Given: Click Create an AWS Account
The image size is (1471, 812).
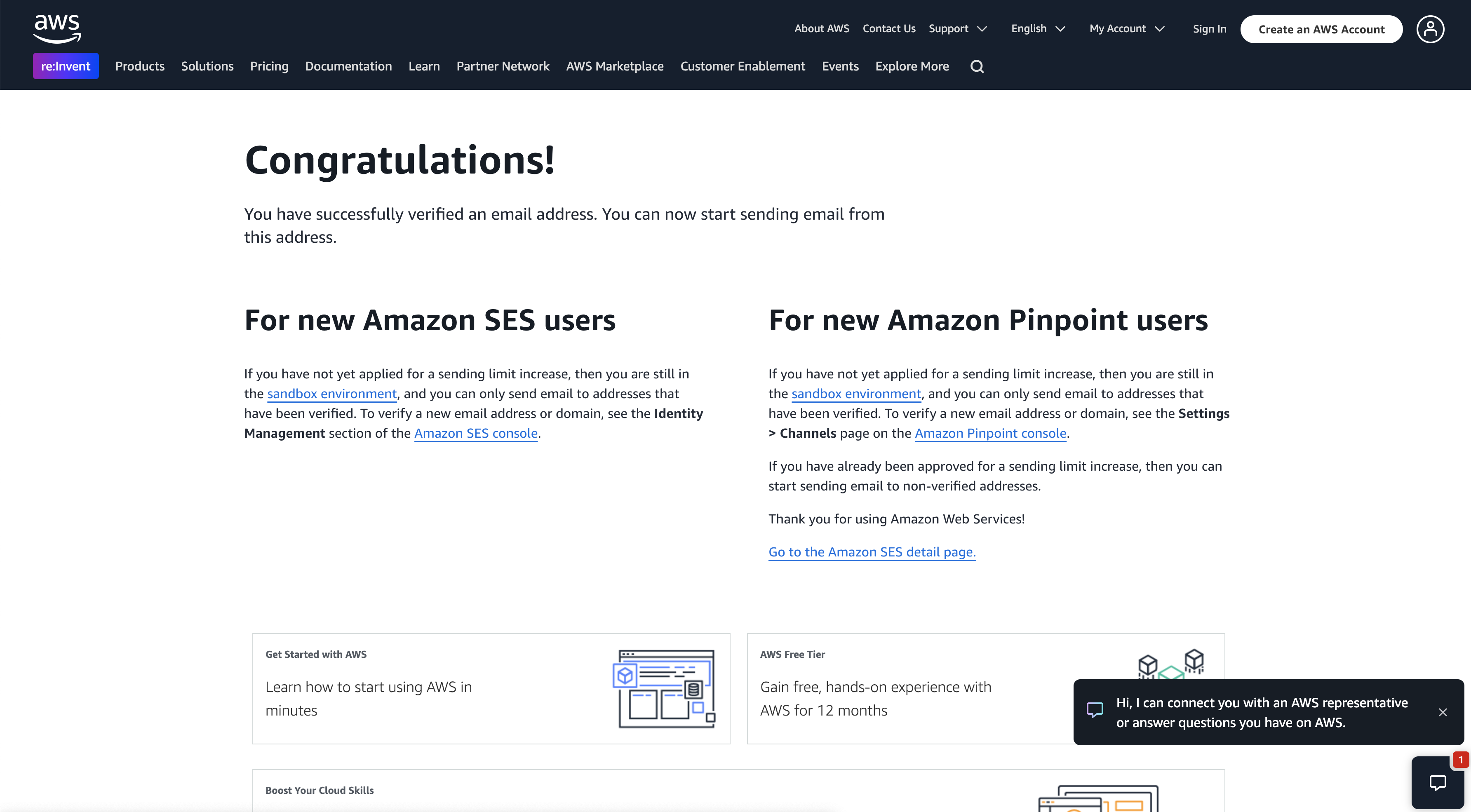Looking at the screenshot, I should point(1321,29).
